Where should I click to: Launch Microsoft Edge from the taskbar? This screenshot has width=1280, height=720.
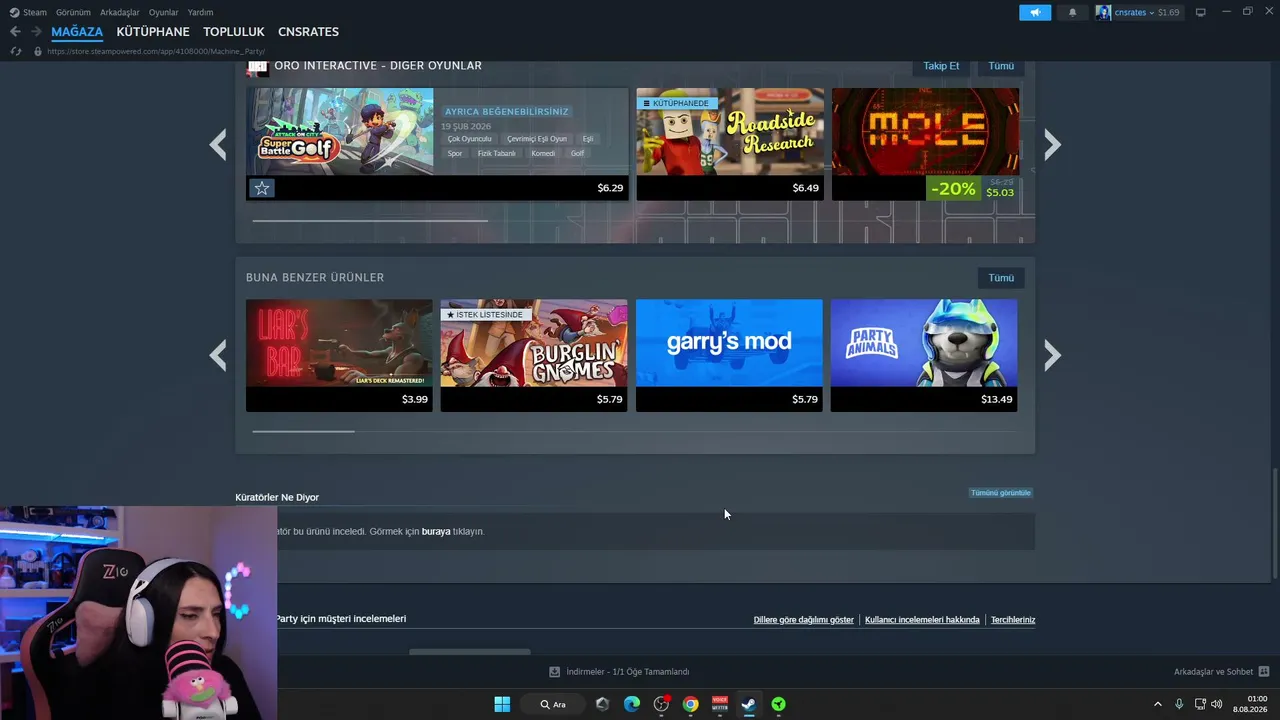[x=632, y=704]
